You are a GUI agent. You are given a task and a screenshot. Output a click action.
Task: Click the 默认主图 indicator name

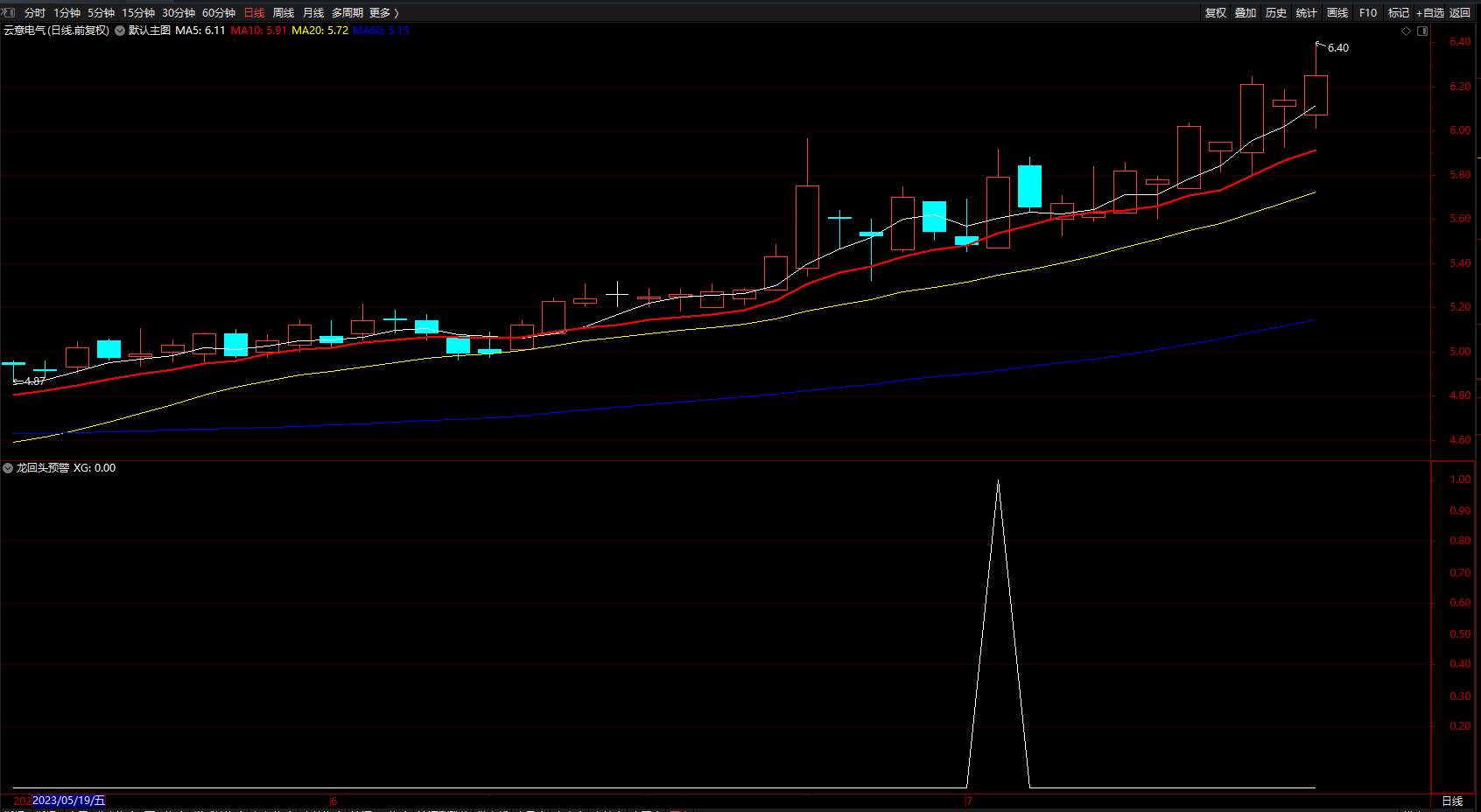tap(150, 31)
